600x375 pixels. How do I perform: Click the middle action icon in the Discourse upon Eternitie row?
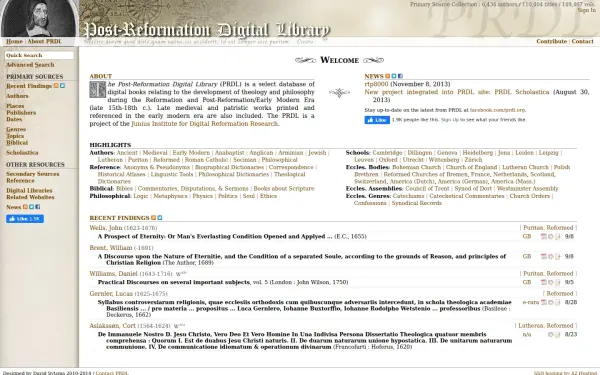coord(551,256)
